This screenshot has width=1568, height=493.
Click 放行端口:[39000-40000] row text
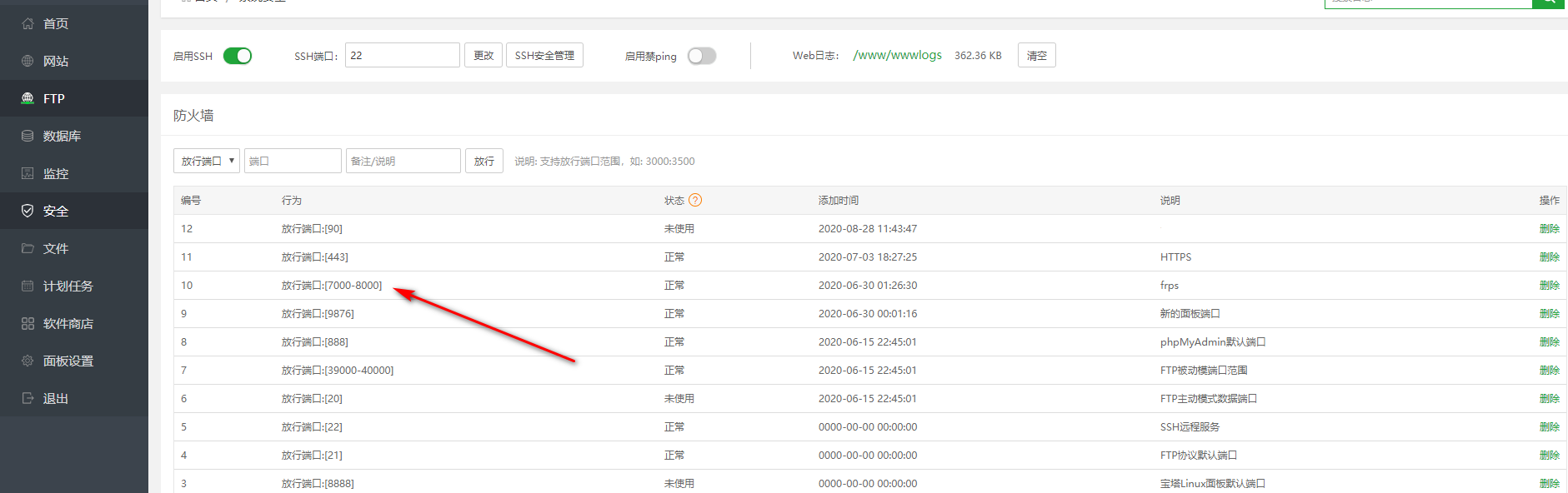[x=338, y=370]
